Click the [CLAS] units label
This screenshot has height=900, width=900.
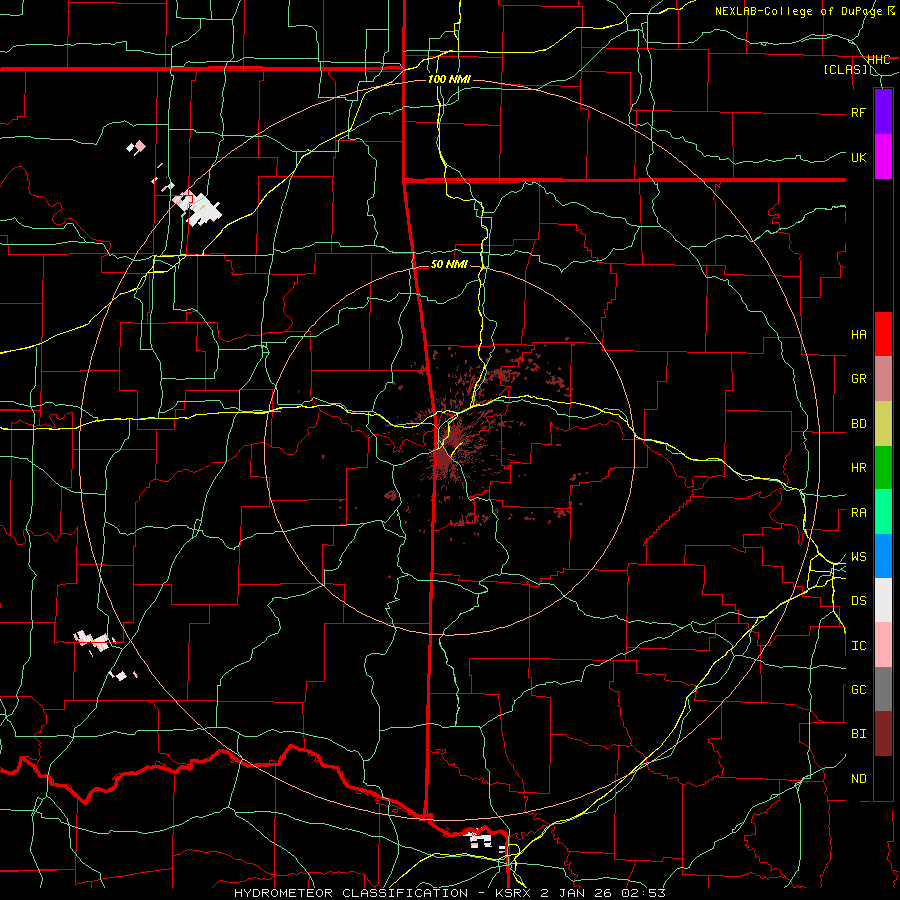(845, 69)
